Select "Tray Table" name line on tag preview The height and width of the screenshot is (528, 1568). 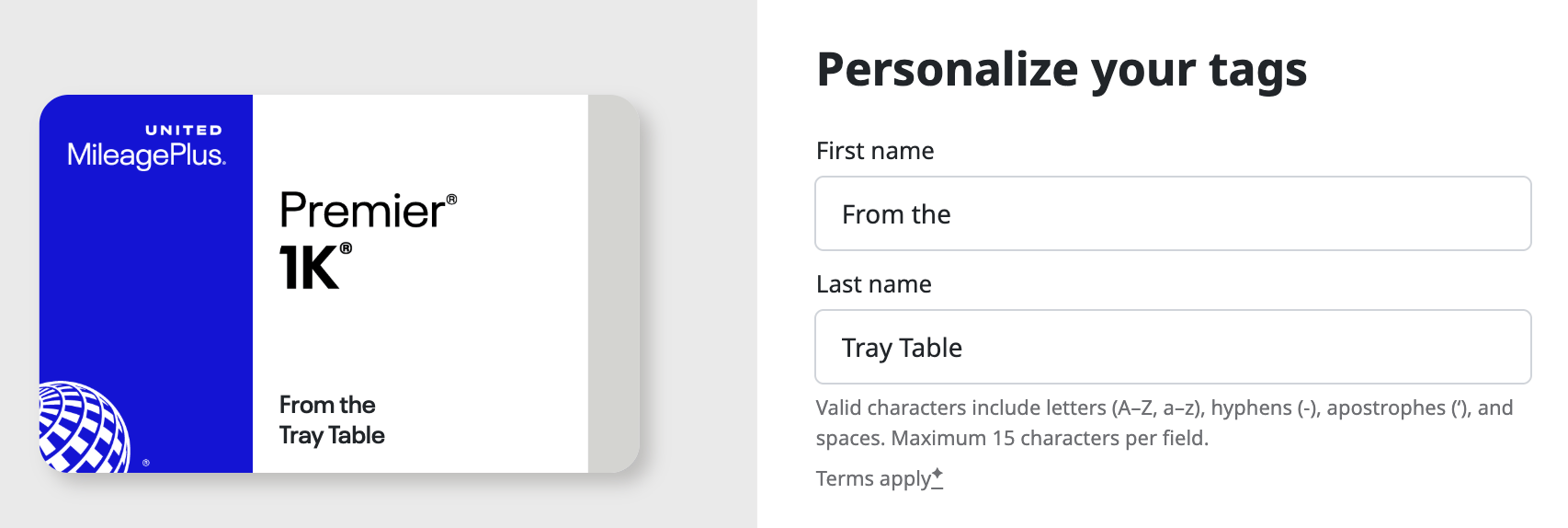332,435
